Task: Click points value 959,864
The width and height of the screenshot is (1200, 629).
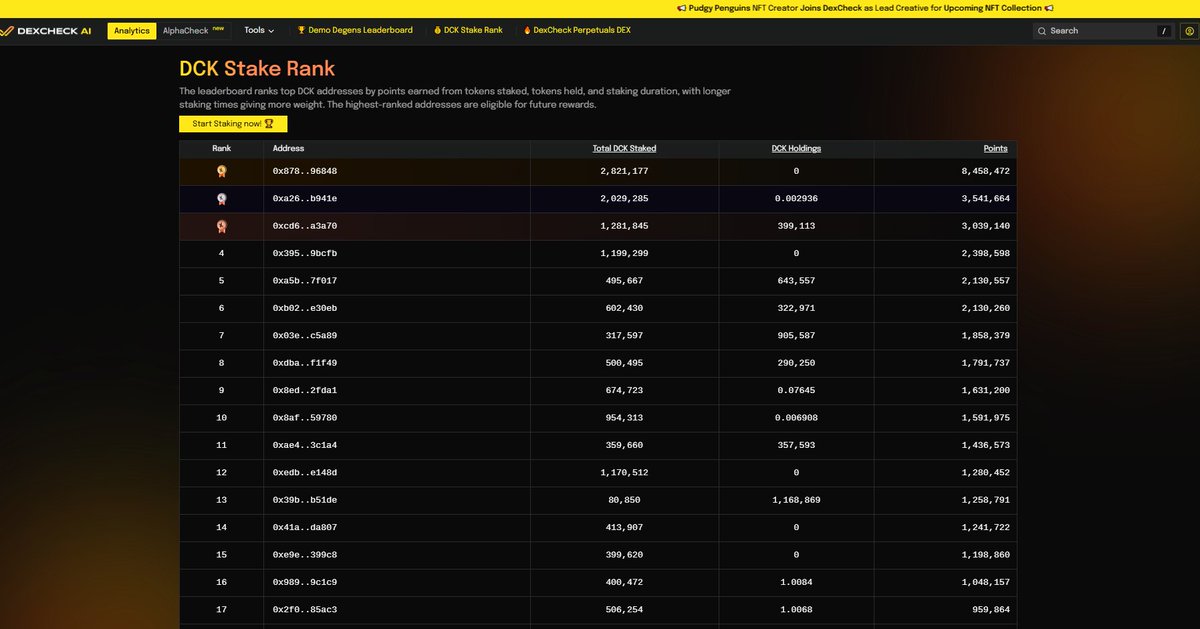Action: point(989,610)
